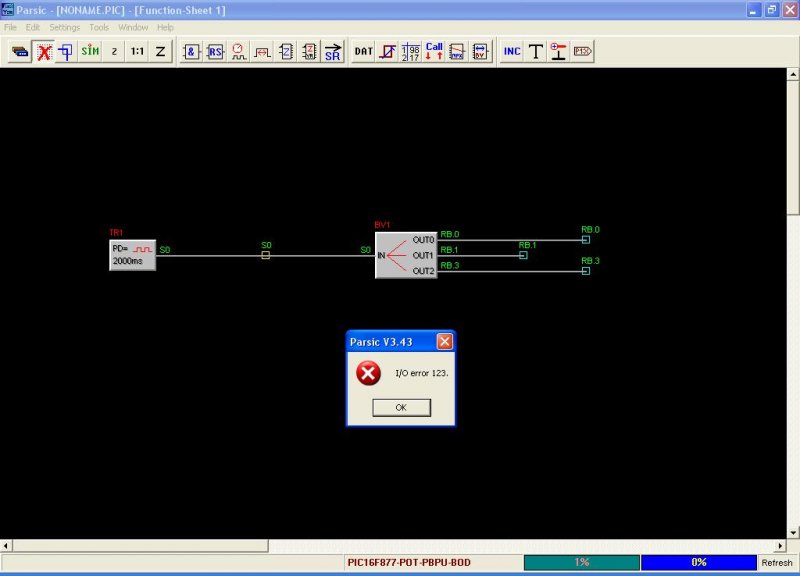Insert the Schmitt trigger comparator block
800x576 pixels.
(x=387, y=51)
